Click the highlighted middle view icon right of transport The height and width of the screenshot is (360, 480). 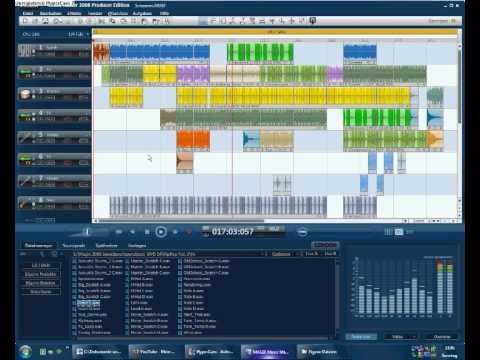click(x=399, y=232)
